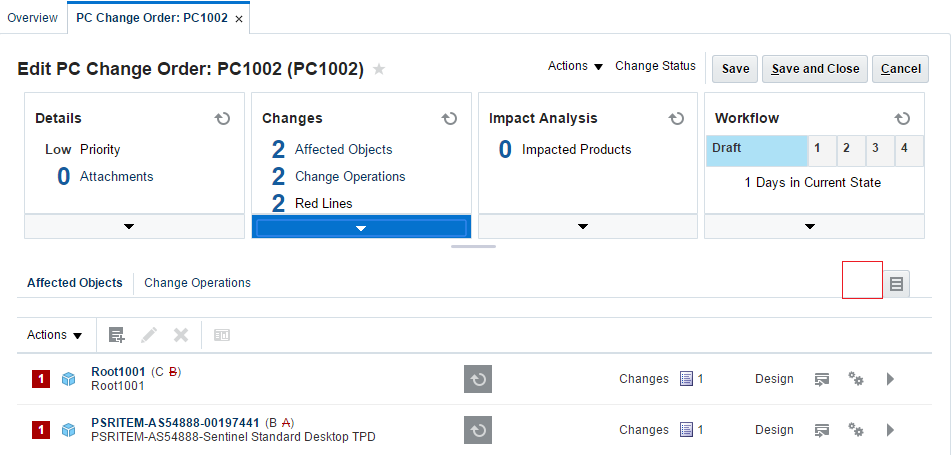Expand the Root1001 row details arrow
Screen dimensions: 951x455
pos(891,379)
